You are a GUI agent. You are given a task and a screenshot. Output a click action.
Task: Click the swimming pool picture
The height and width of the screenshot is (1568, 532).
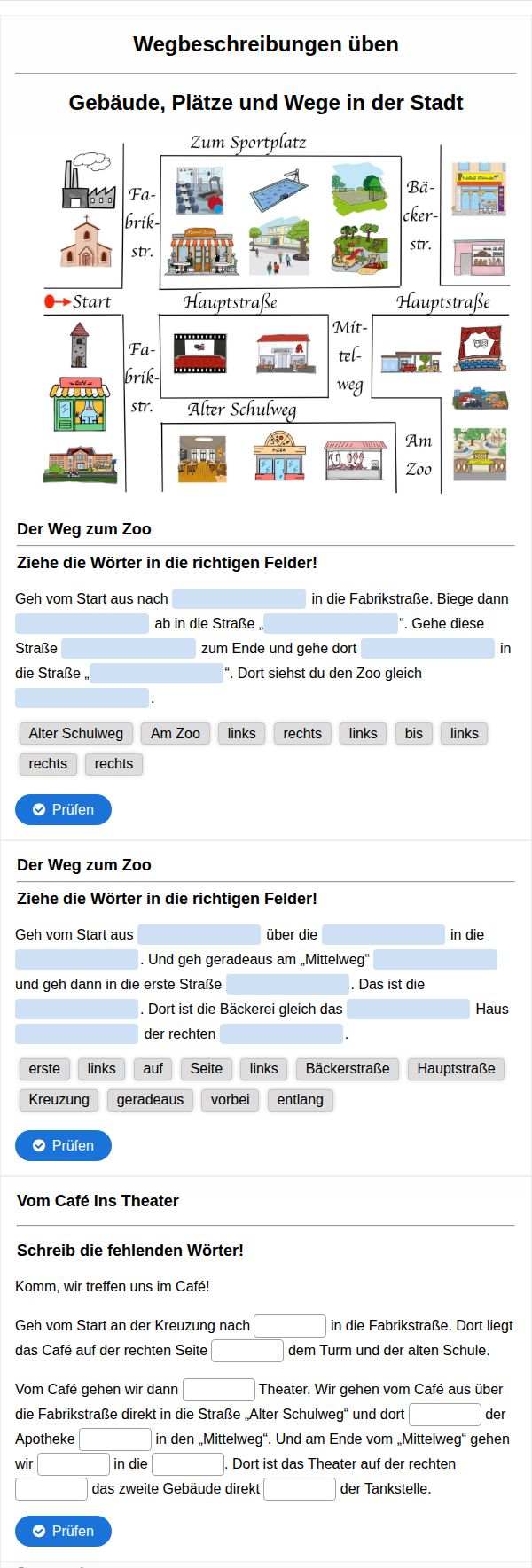pyautogui.click(x=279, y=189)
